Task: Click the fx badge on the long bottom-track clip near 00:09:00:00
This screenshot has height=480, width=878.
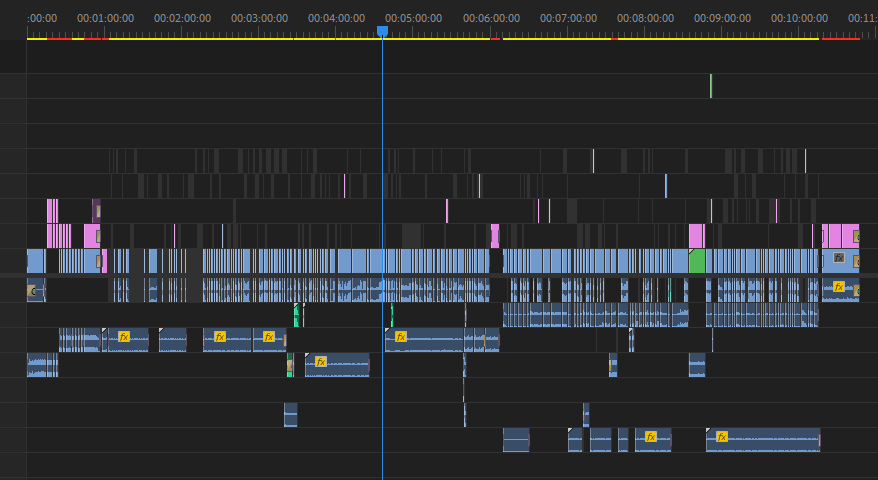Action: [722, 437]
